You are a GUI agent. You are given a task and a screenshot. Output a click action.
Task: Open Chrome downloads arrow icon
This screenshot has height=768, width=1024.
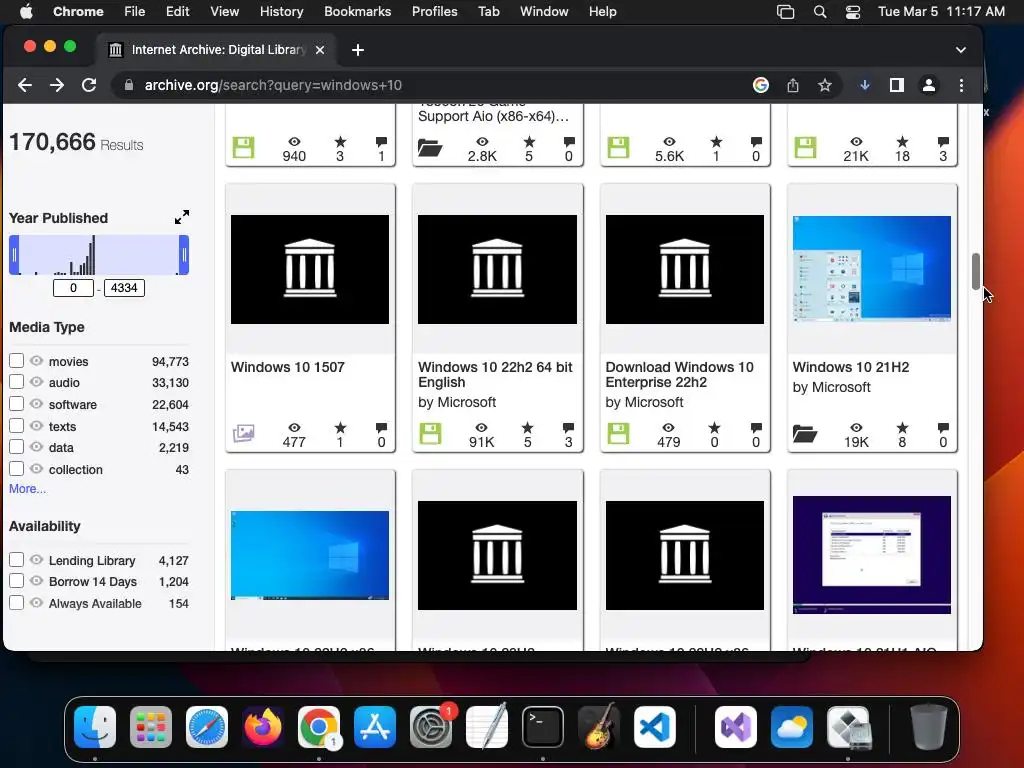(865, 85)
